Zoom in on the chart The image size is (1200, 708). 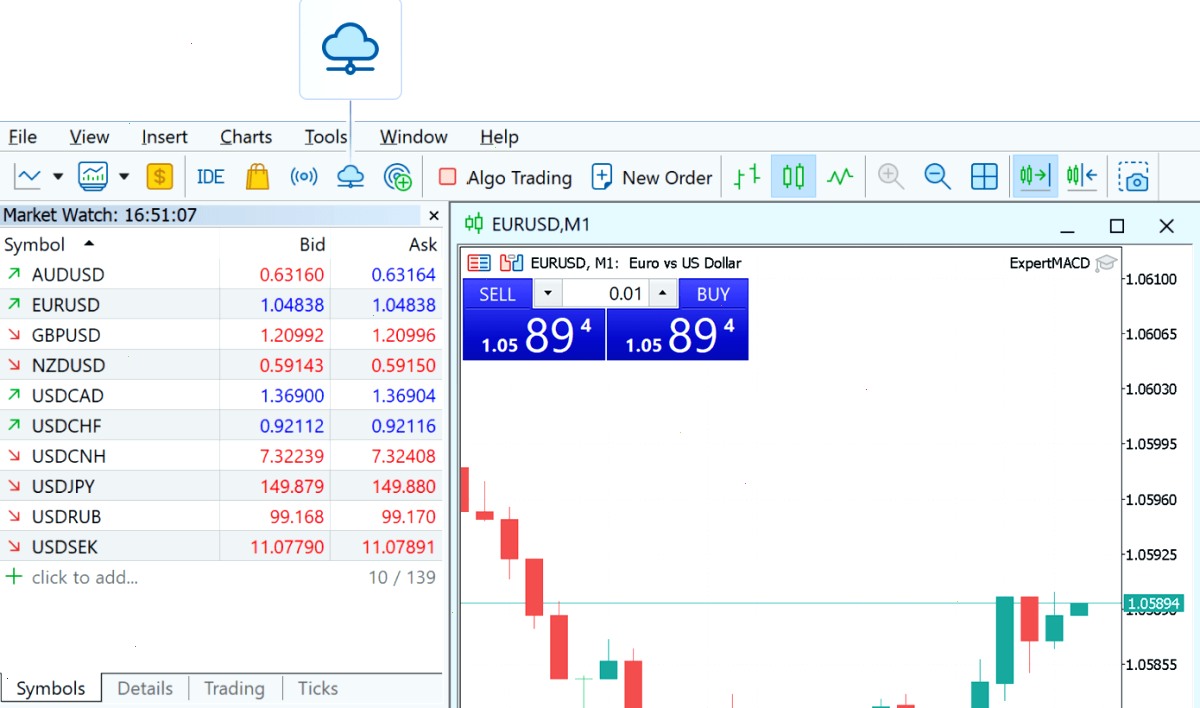point(890,177)
